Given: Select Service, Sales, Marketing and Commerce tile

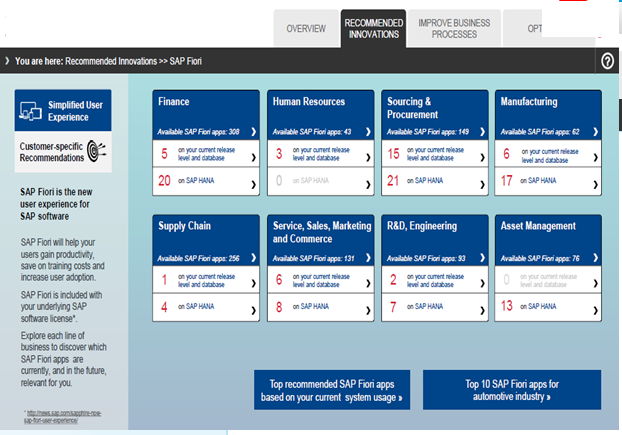Looking at the screenshot, I should pos(322,232).
